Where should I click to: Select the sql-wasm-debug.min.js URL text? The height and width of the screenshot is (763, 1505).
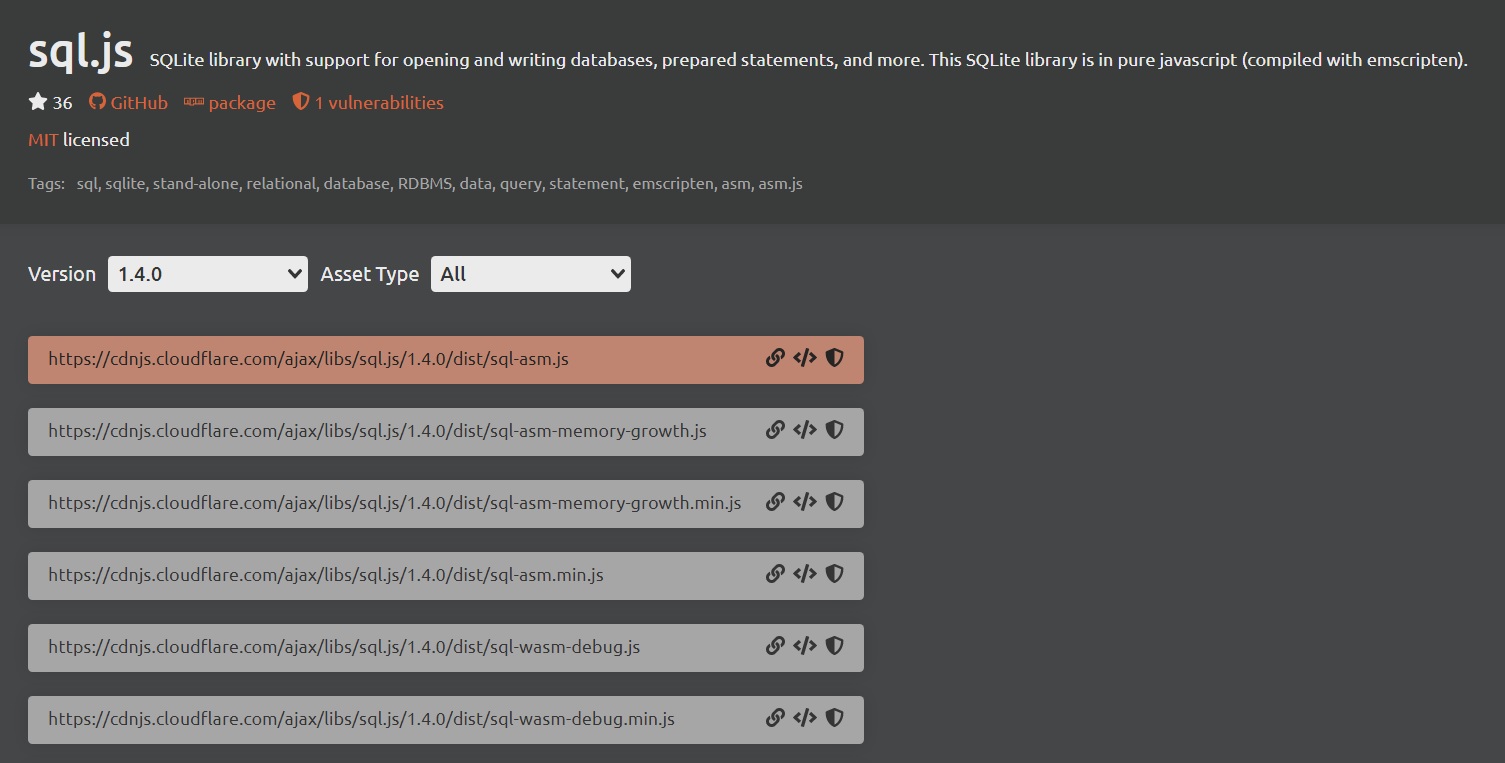pyautogui.click(x=361, y=718)
